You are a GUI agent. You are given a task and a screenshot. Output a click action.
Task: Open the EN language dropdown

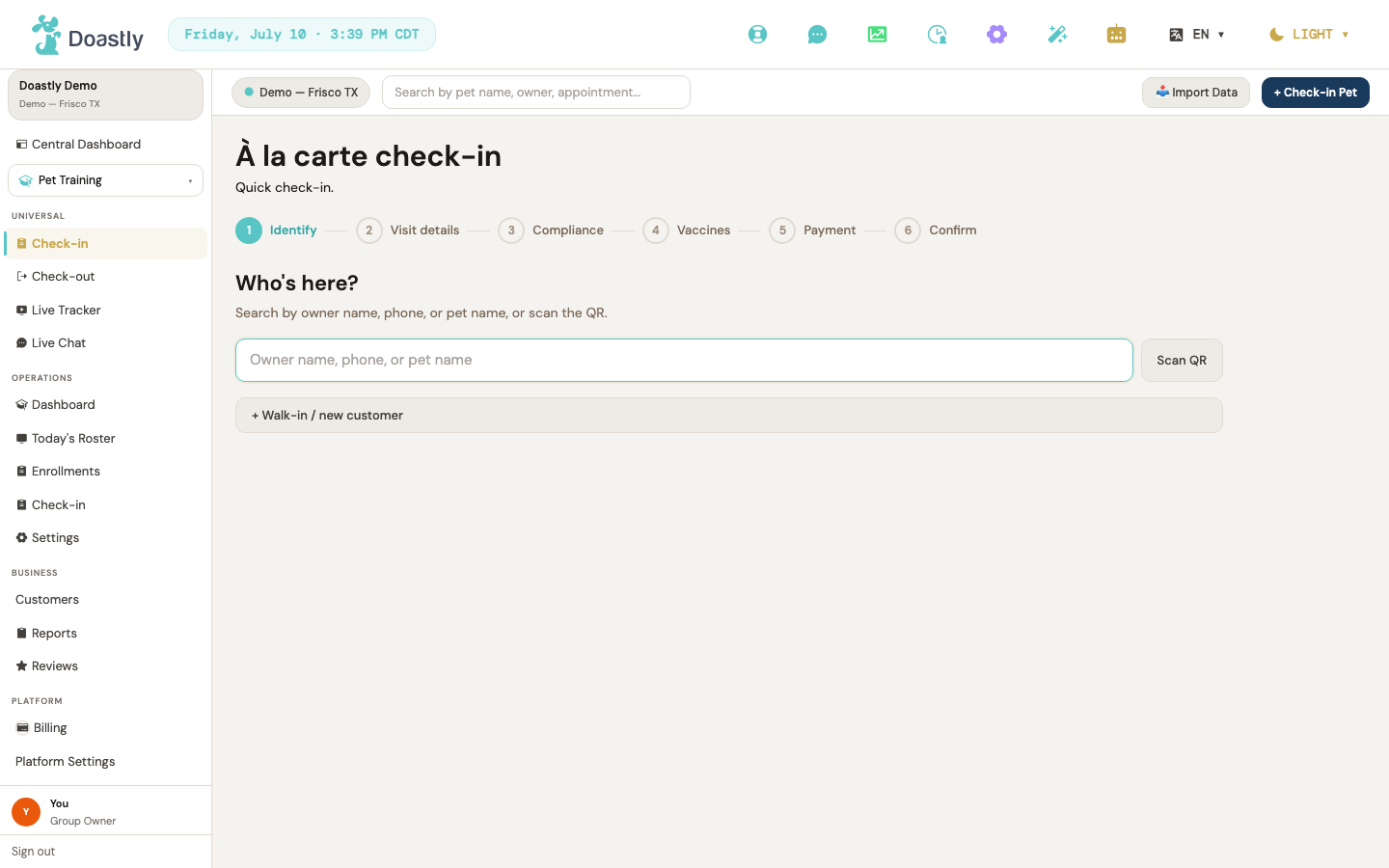coord(1197,35)
